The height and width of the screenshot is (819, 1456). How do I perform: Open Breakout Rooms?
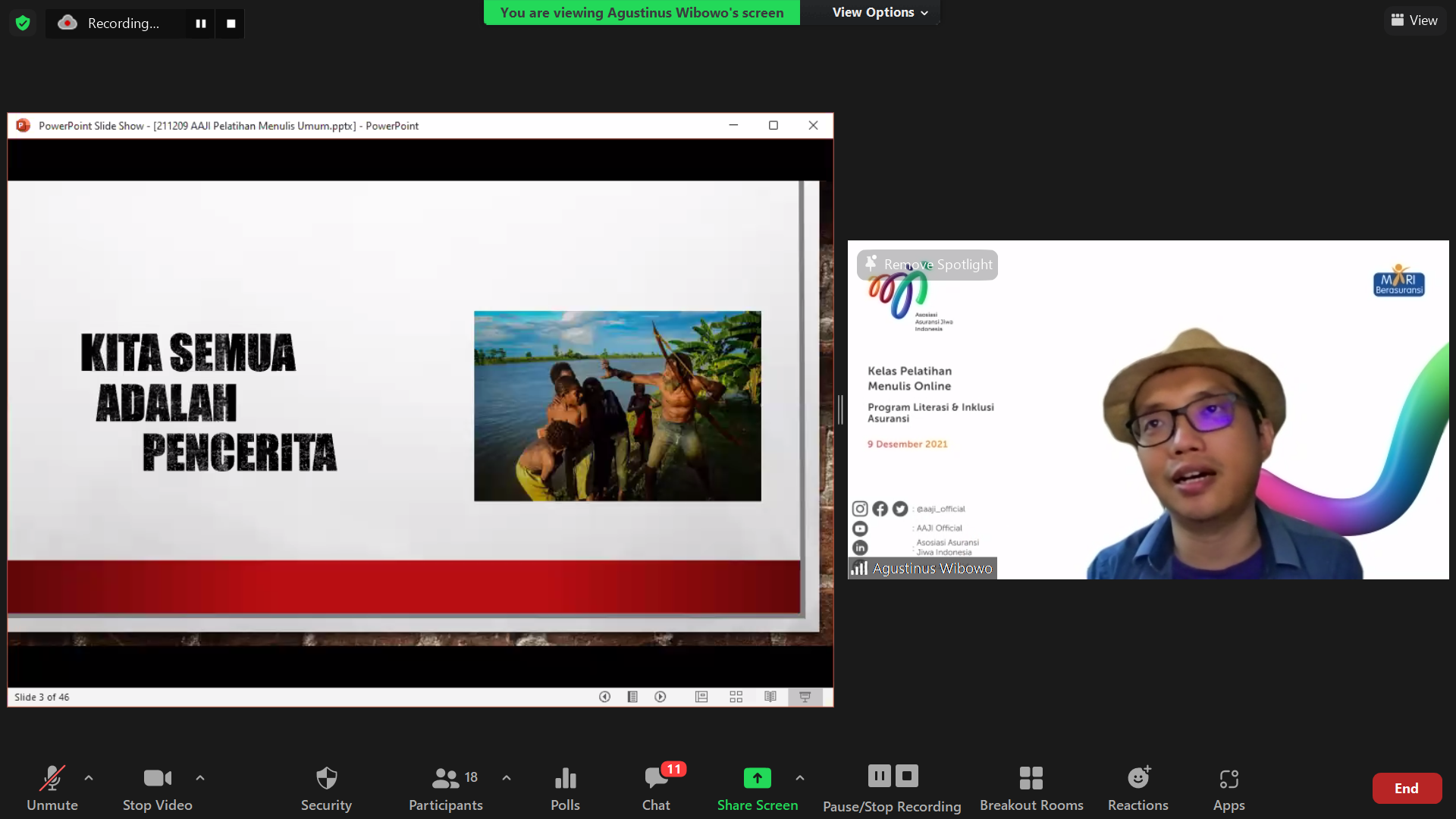tap(1031, 788)
